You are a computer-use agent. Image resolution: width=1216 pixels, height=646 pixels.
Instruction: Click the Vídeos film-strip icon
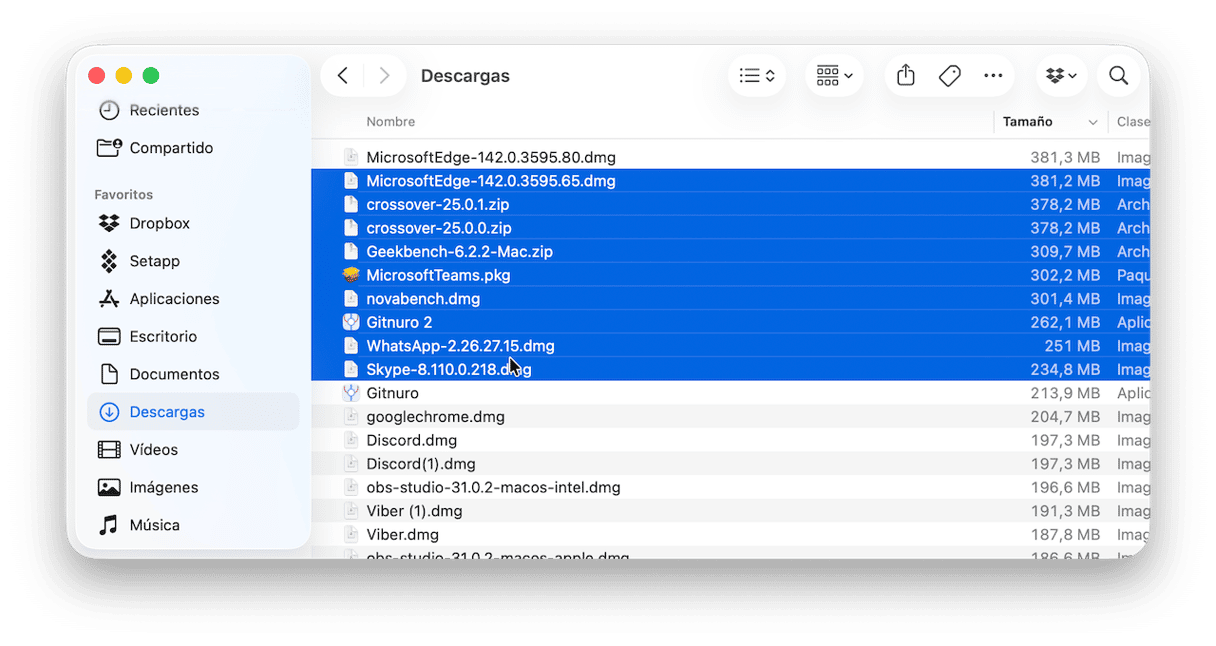coord(109,450)
